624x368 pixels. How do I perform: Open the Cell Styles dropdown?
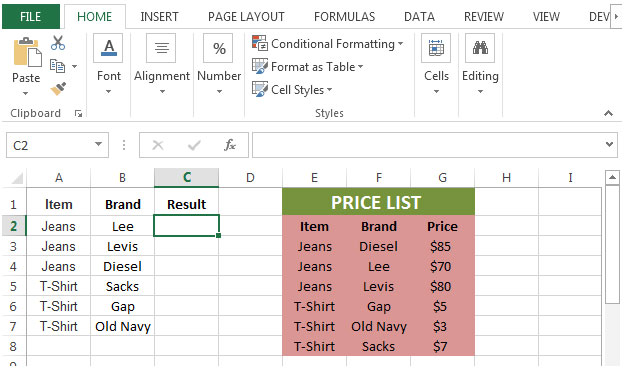[x=292, y=90]
